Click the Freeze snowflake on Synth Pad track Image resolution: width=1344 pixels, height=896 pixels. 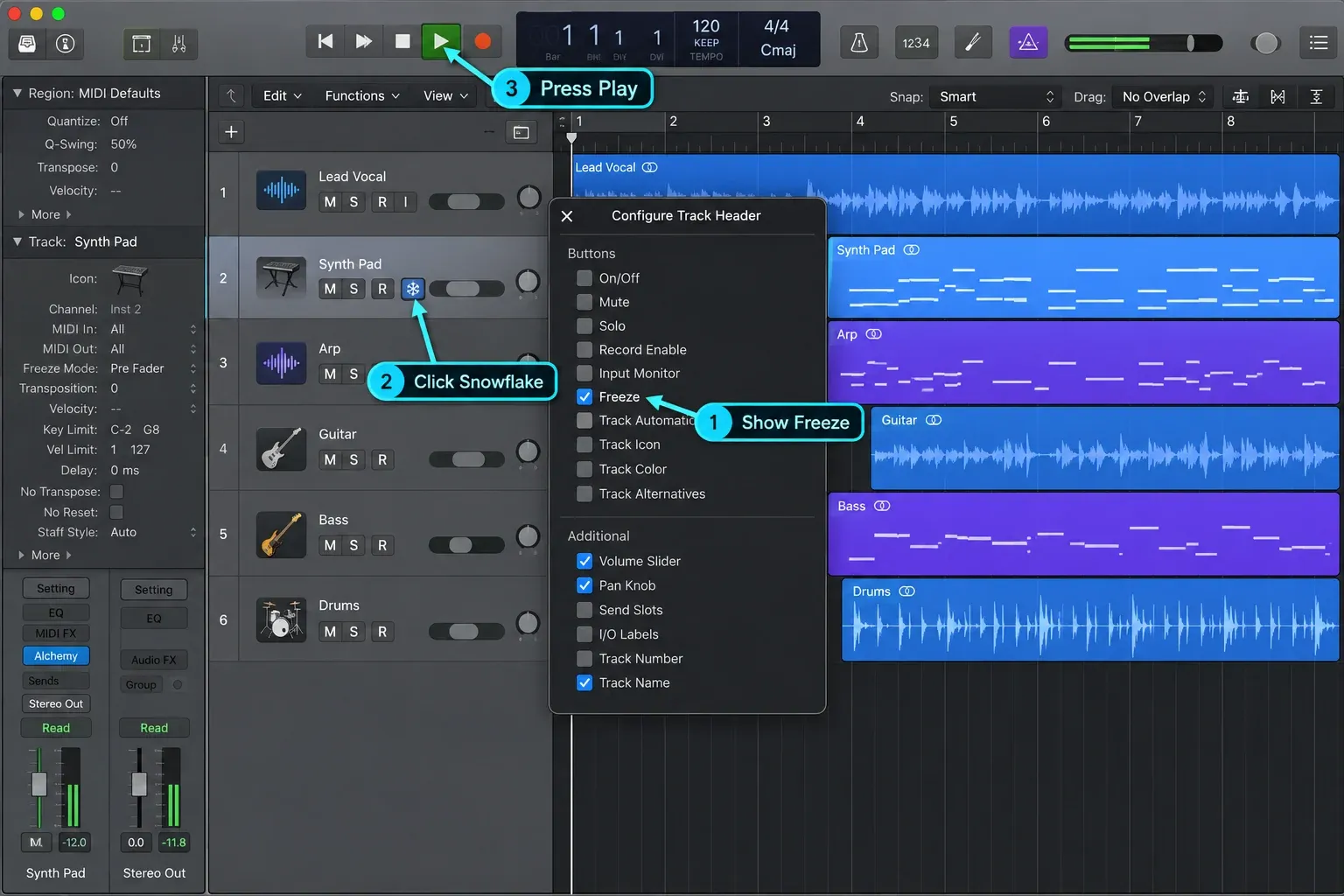[413, 289]
